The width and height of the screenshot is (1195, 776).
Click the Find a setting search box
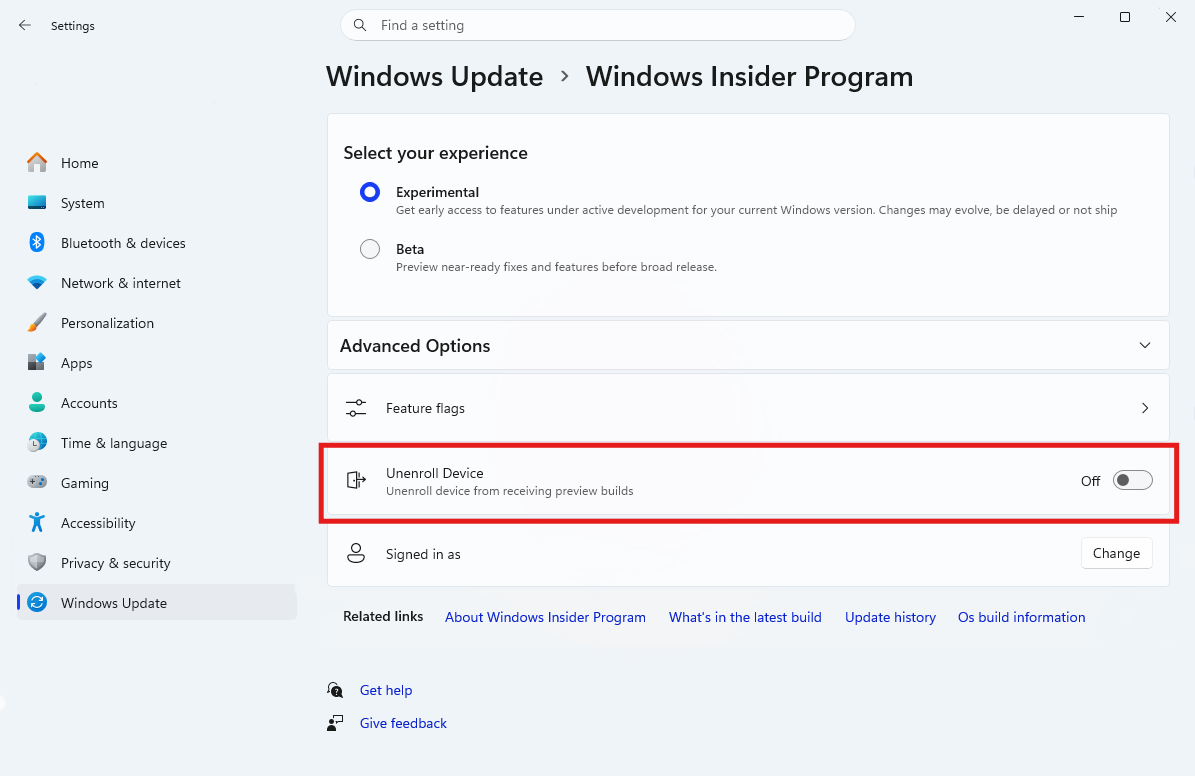pyautogui.click(x=598, y=25)
